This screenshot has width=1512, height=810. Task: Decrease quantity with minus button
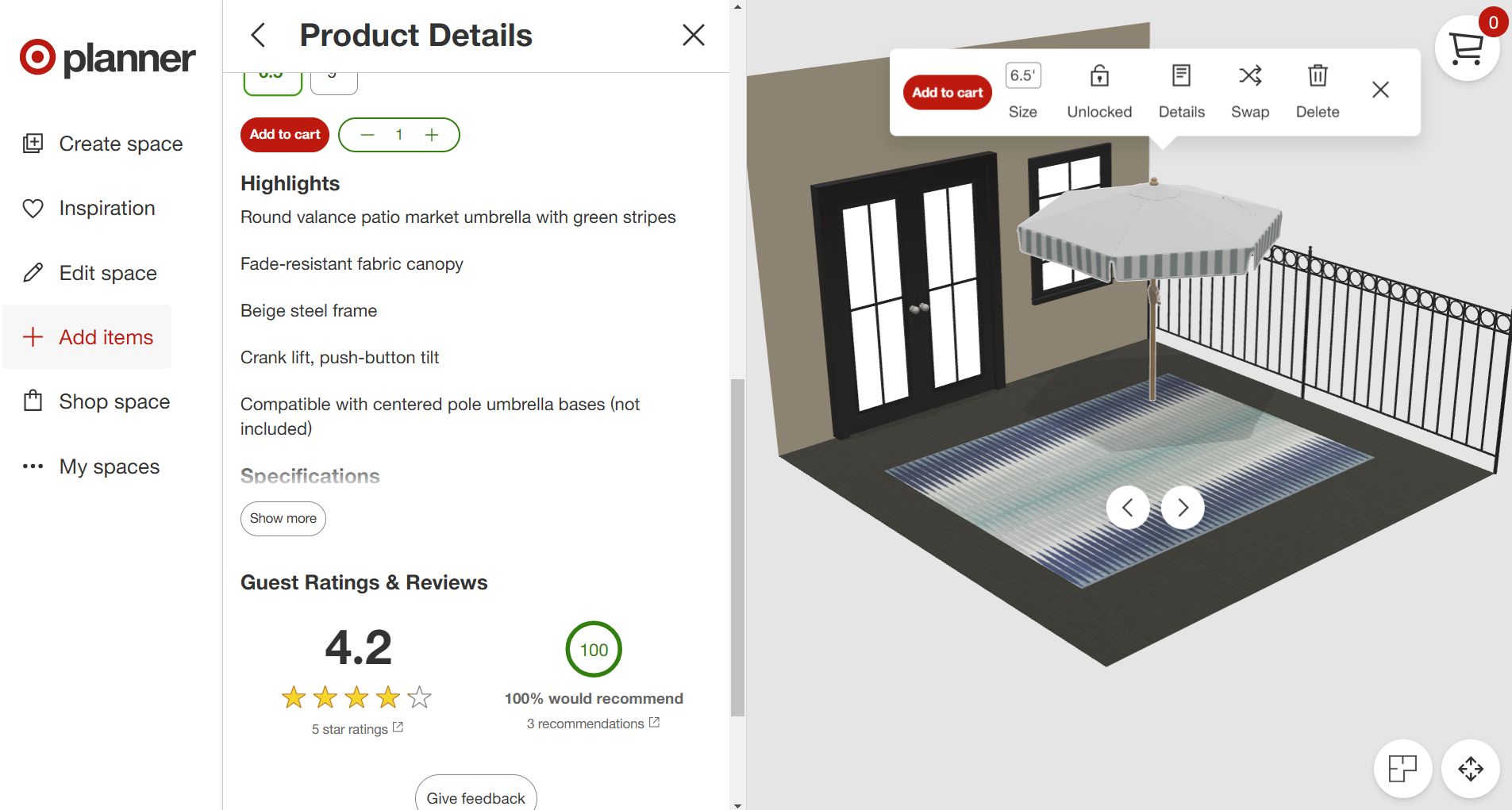click(367, 135)
